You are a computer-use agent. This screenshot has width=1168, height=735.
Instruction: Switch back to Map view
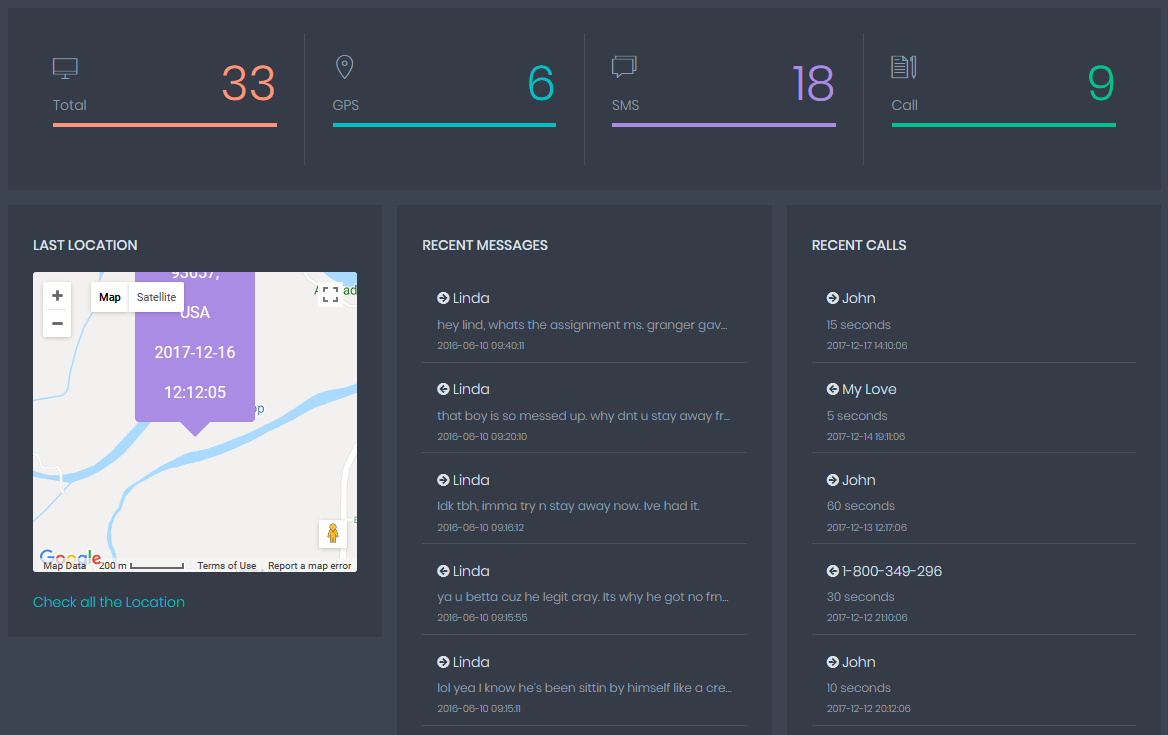coord(110,296)
